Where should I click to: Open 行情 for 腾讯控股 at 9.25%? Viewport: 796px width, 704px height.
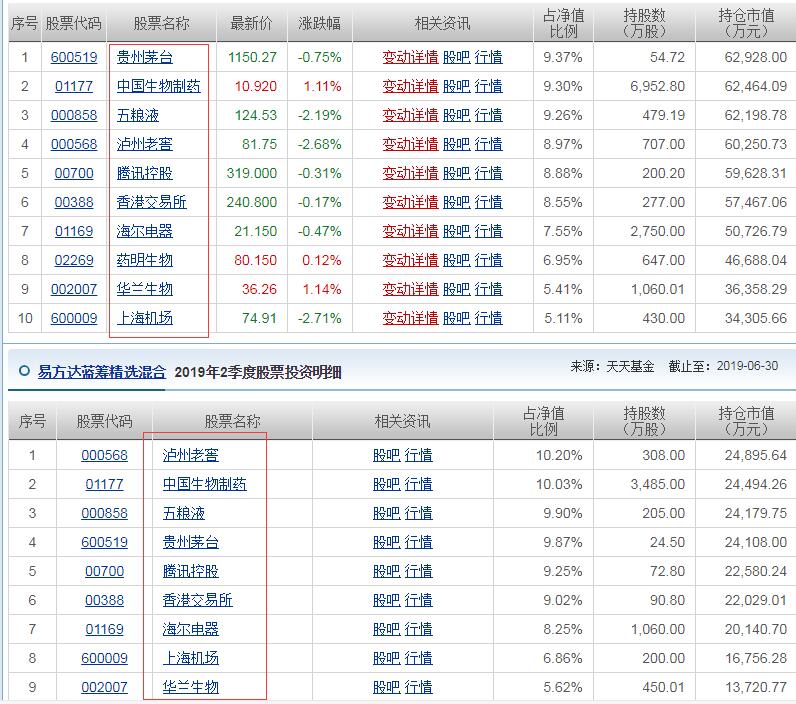point(418,571)
